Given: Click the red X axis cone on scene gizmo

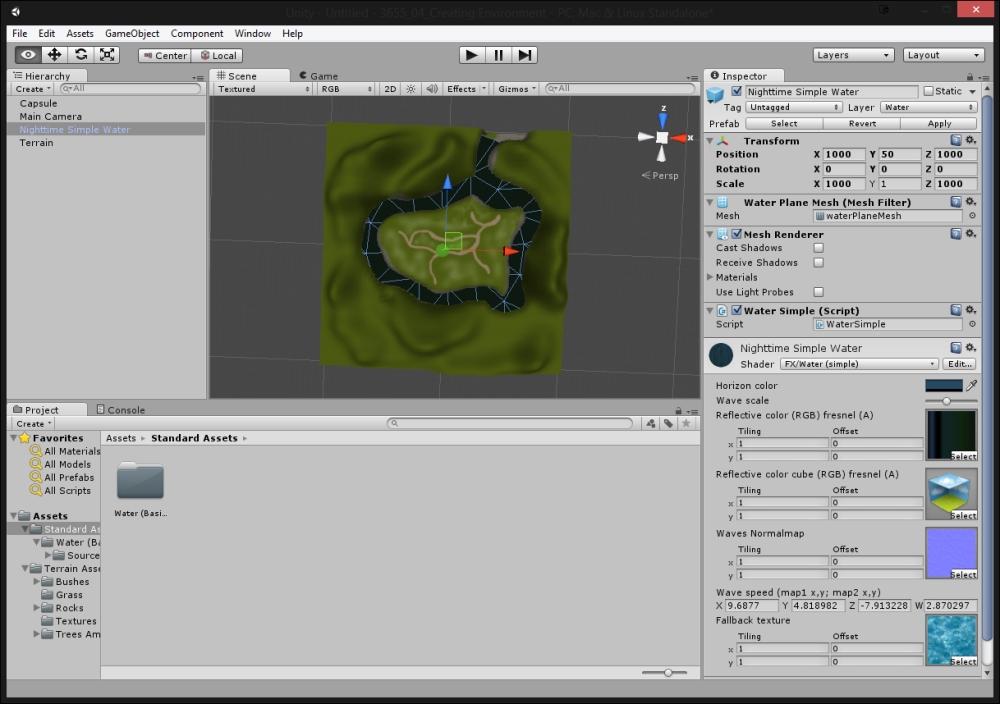Looking at the screenshot, I should click(680, 138).
